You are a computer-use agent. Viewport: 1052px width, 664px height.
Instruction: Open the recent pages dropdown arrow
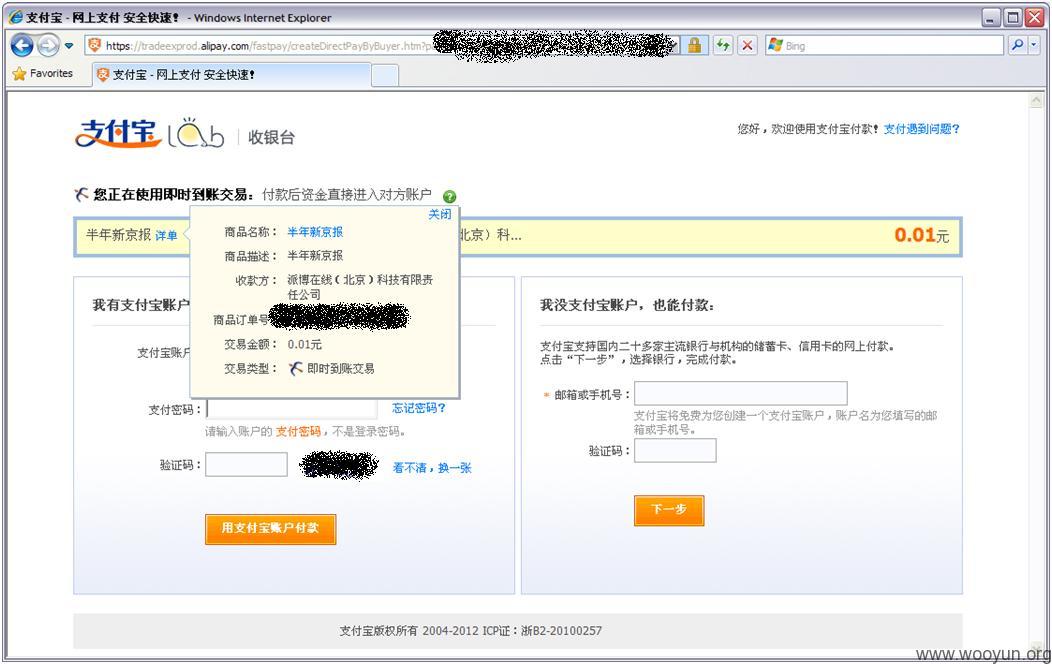pyautogui.click(x=69, y=46)
